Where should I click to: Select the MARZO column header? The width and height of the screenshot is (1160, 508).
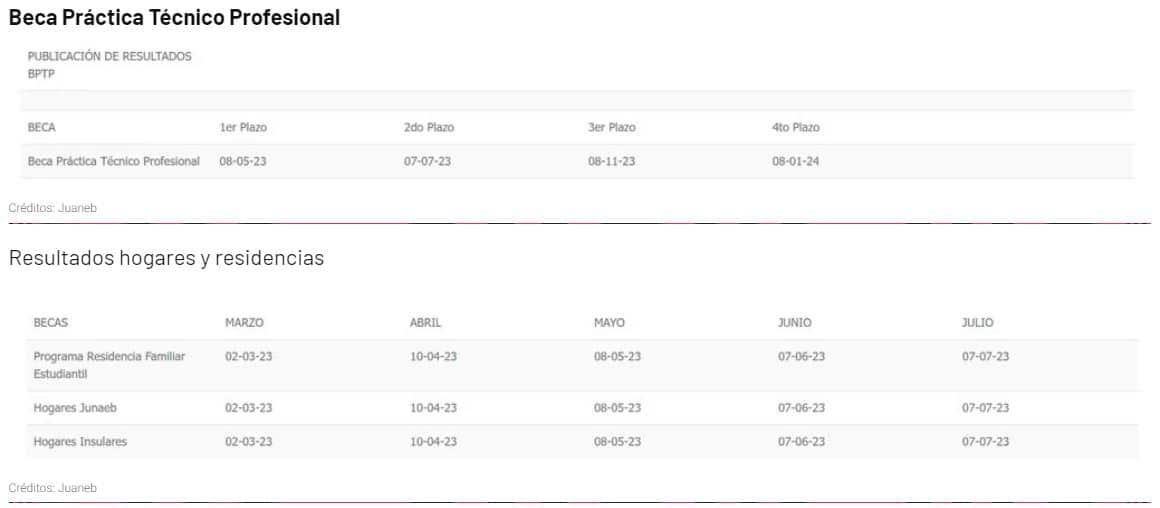coord(244,323)
